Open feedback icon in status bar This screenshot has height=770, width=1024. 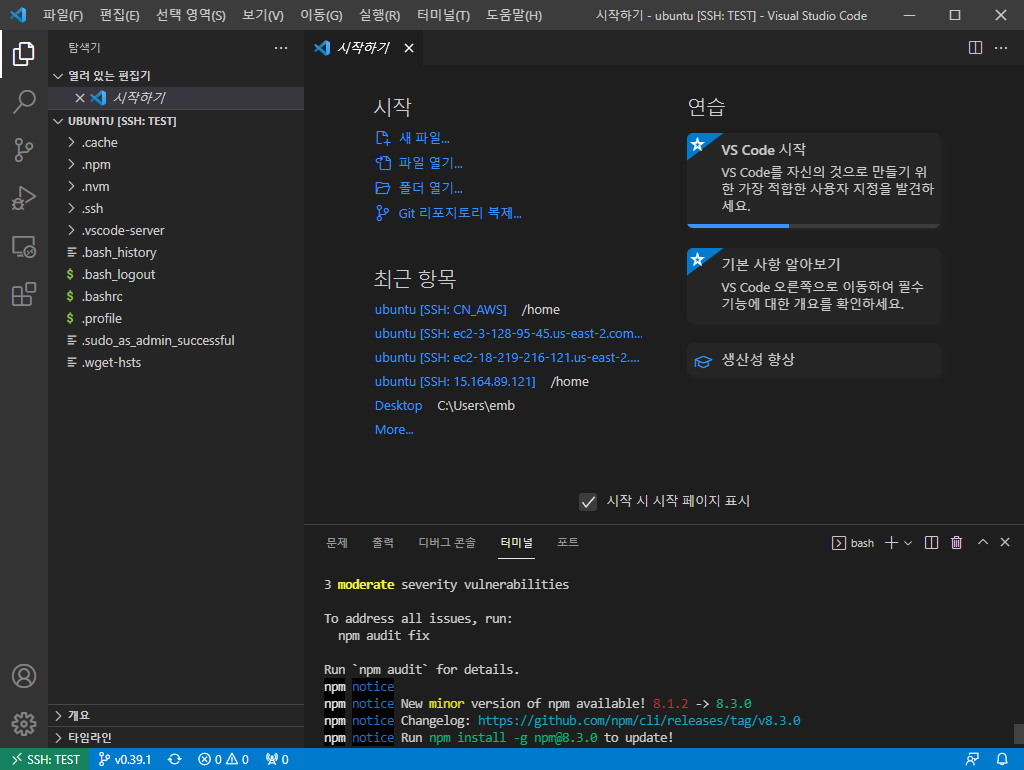point(972,759)
